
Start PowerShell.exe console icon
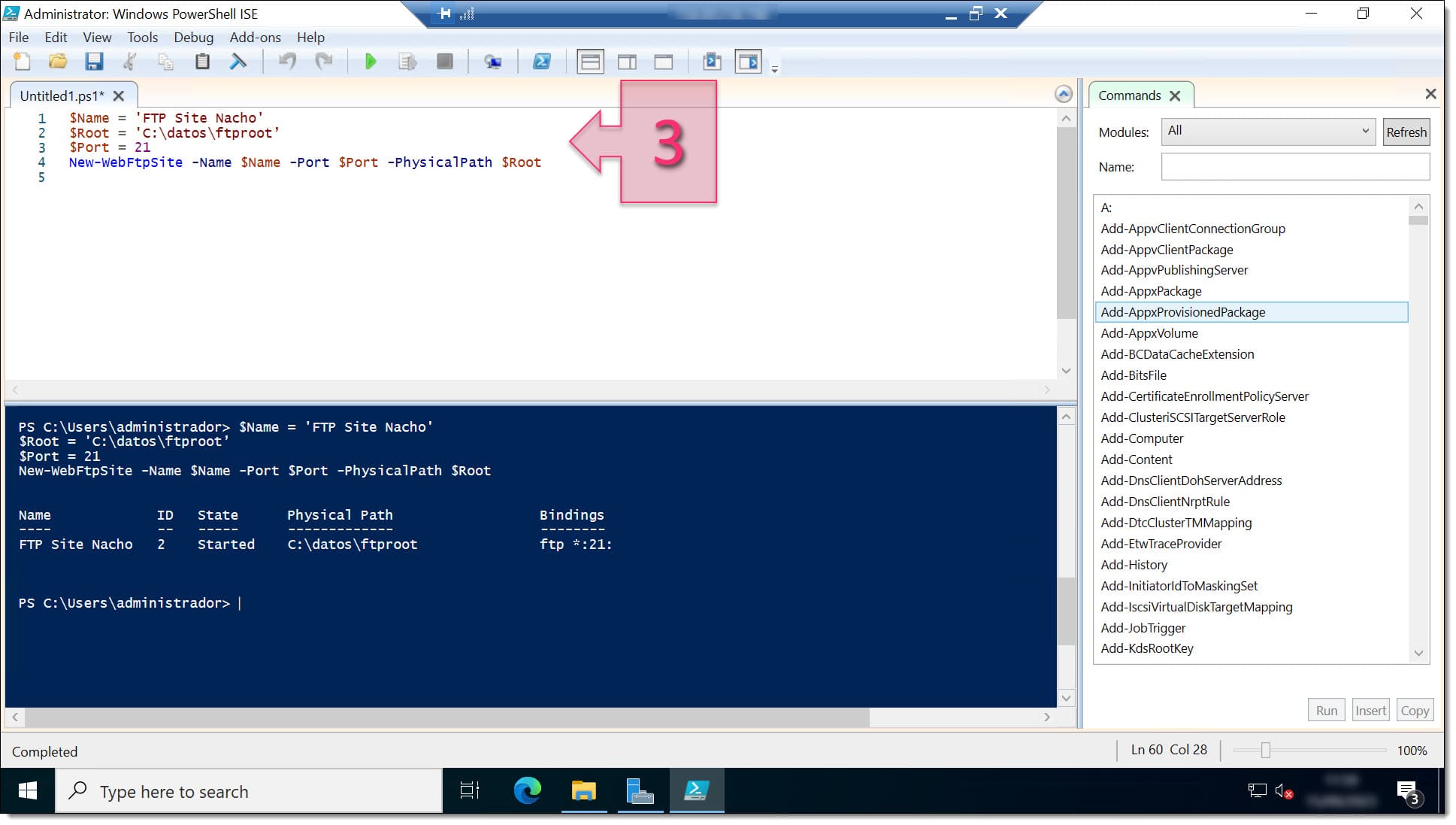[x=541, y=62]
